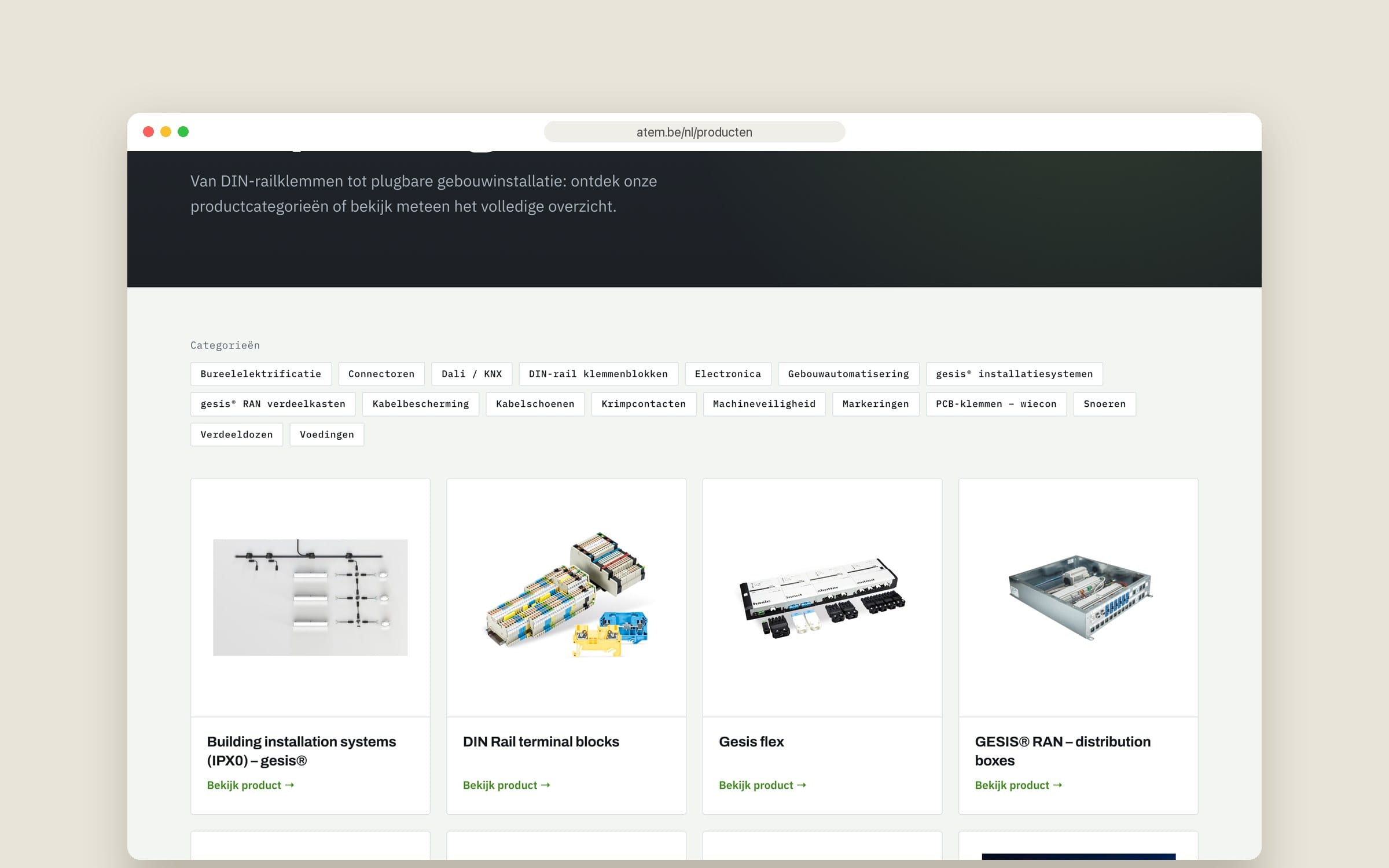Click the yellow minimize window button
The image size is (1389, 868).
pyautogui.click(x=166, y=132)
